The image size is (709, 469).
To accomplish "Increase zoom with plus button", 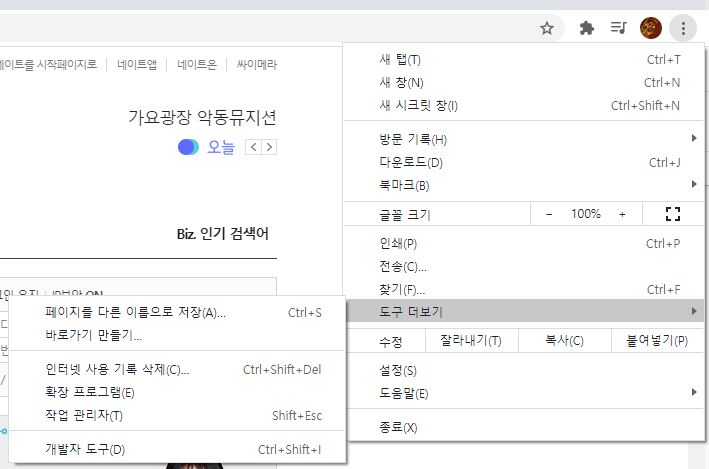I will [x=622, y=214].
